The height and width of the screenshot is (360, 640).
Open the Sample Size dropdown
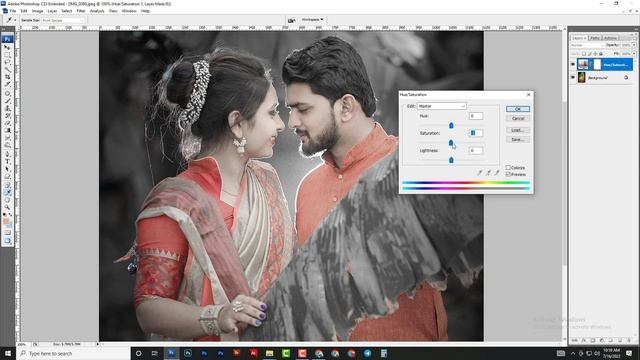(62, 20)
